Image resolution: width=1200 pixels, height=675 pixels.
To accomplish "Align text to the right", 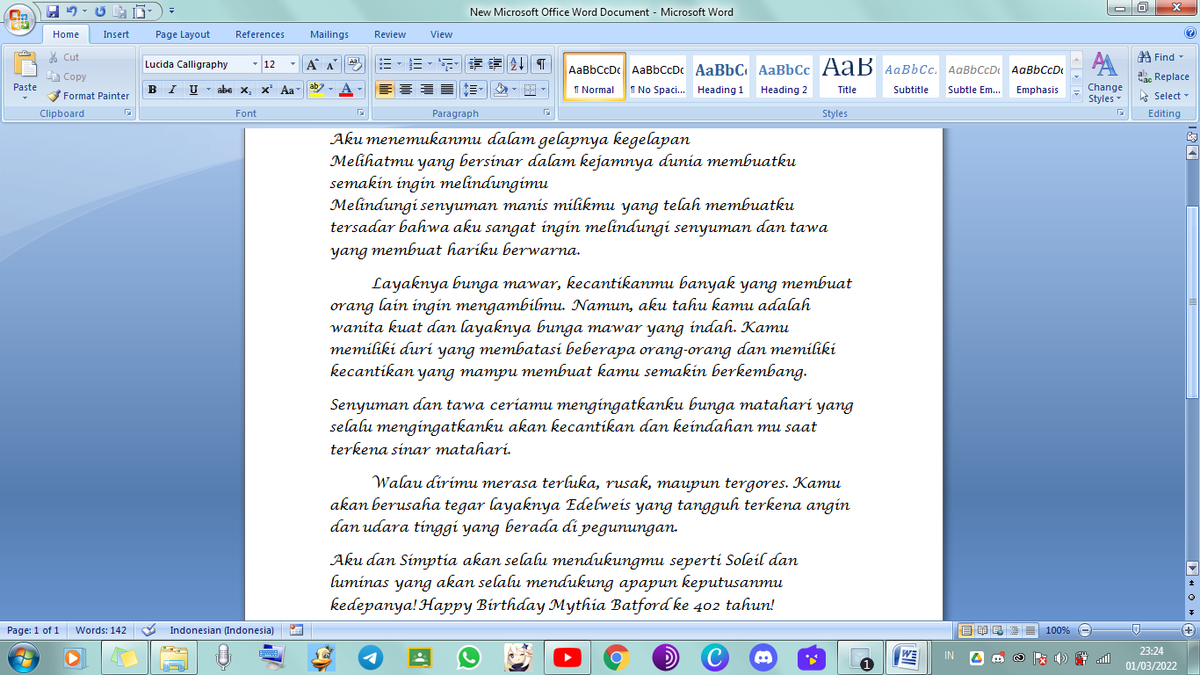I will click(425, 89).
